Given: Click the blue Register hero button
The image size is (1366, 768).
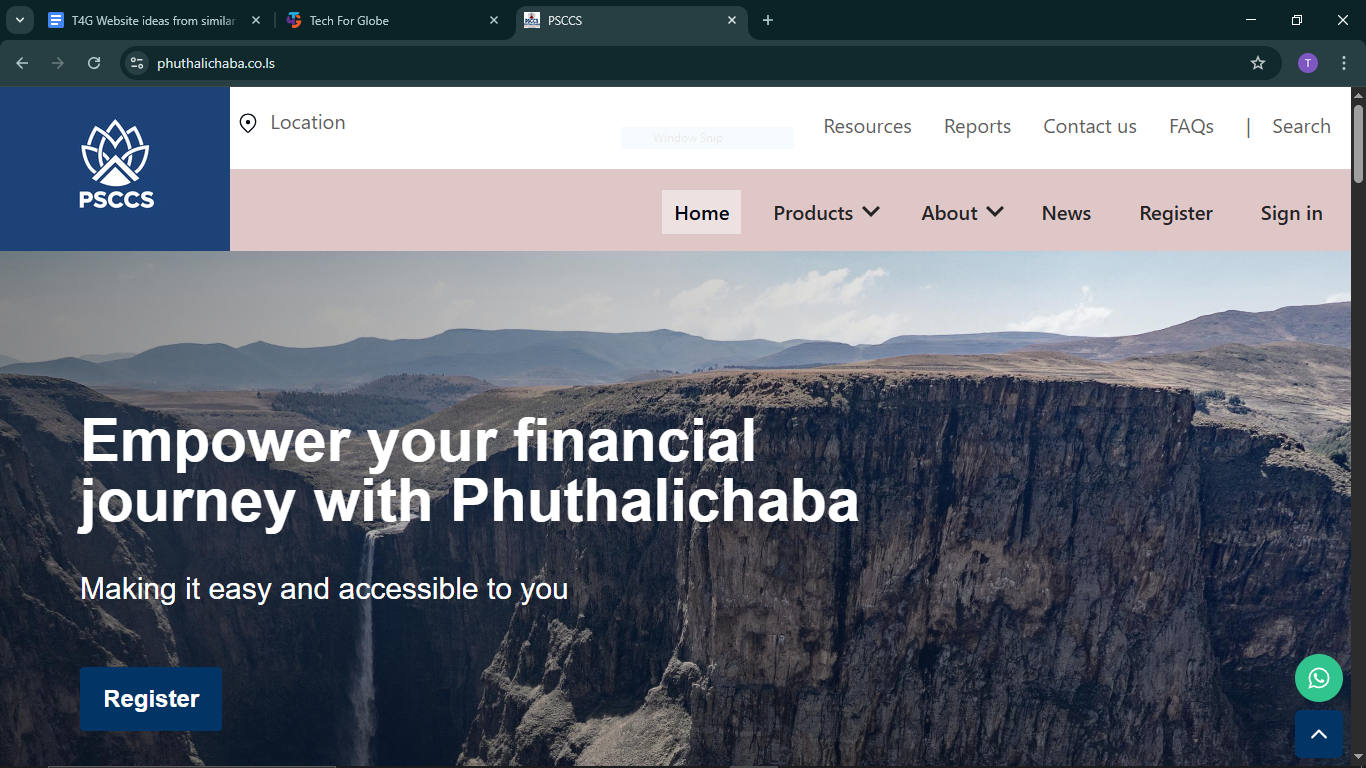Looking at the screenshot, I should click(x=151, y=699).
